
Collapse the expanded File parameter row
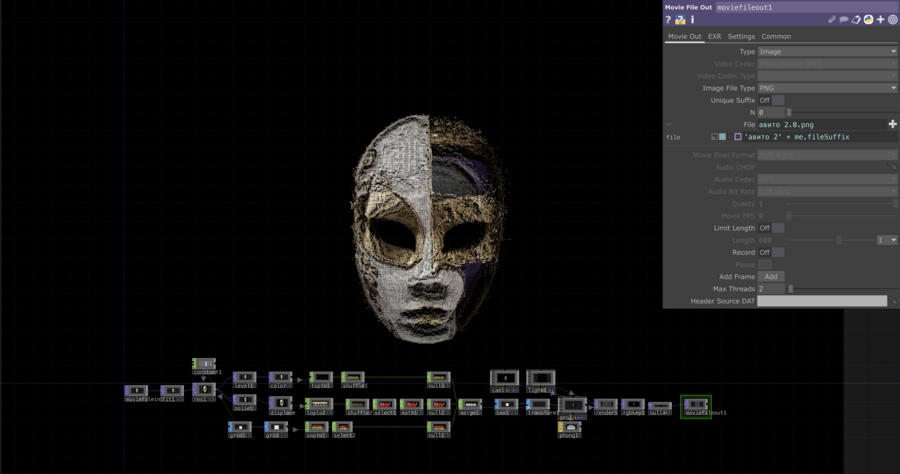[668, 125]
